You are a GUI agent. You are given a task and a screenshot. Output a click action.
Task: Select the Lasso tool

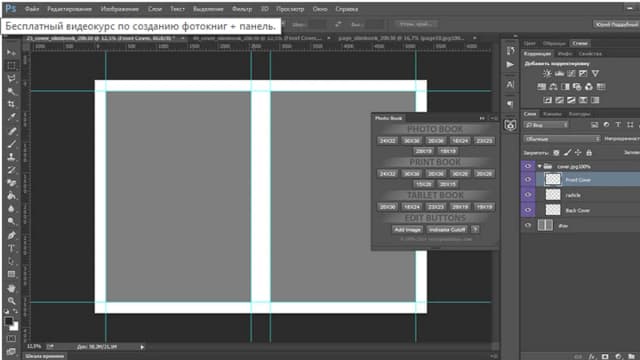pos(11,78)
